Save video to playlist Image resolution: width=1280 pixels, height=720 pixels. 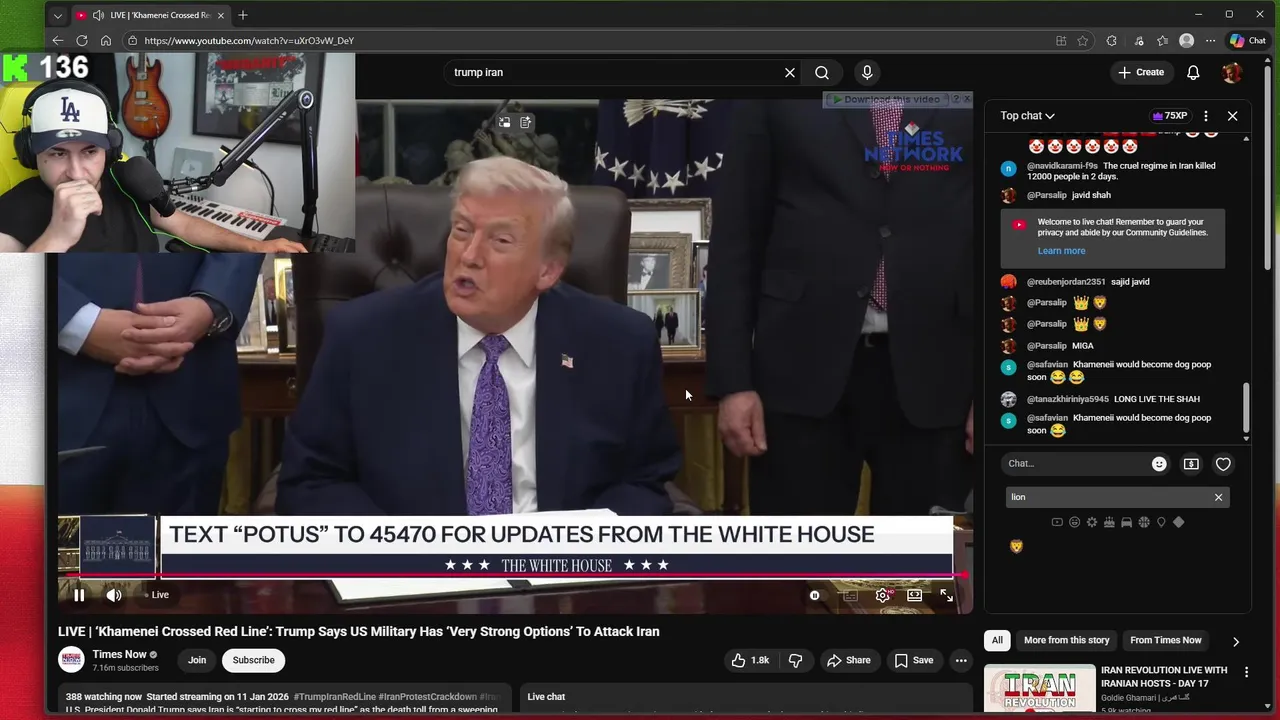[914, 660]
